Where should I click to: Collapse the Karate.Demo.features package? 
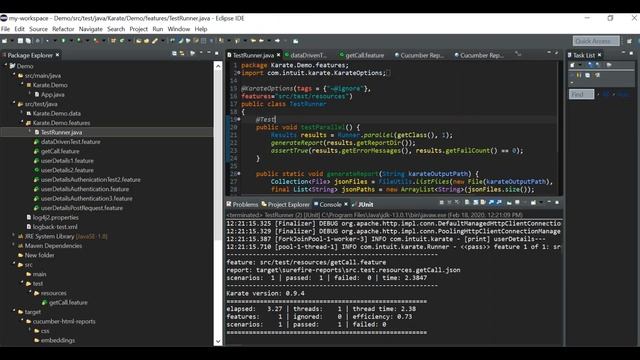(x=22, y=122)
